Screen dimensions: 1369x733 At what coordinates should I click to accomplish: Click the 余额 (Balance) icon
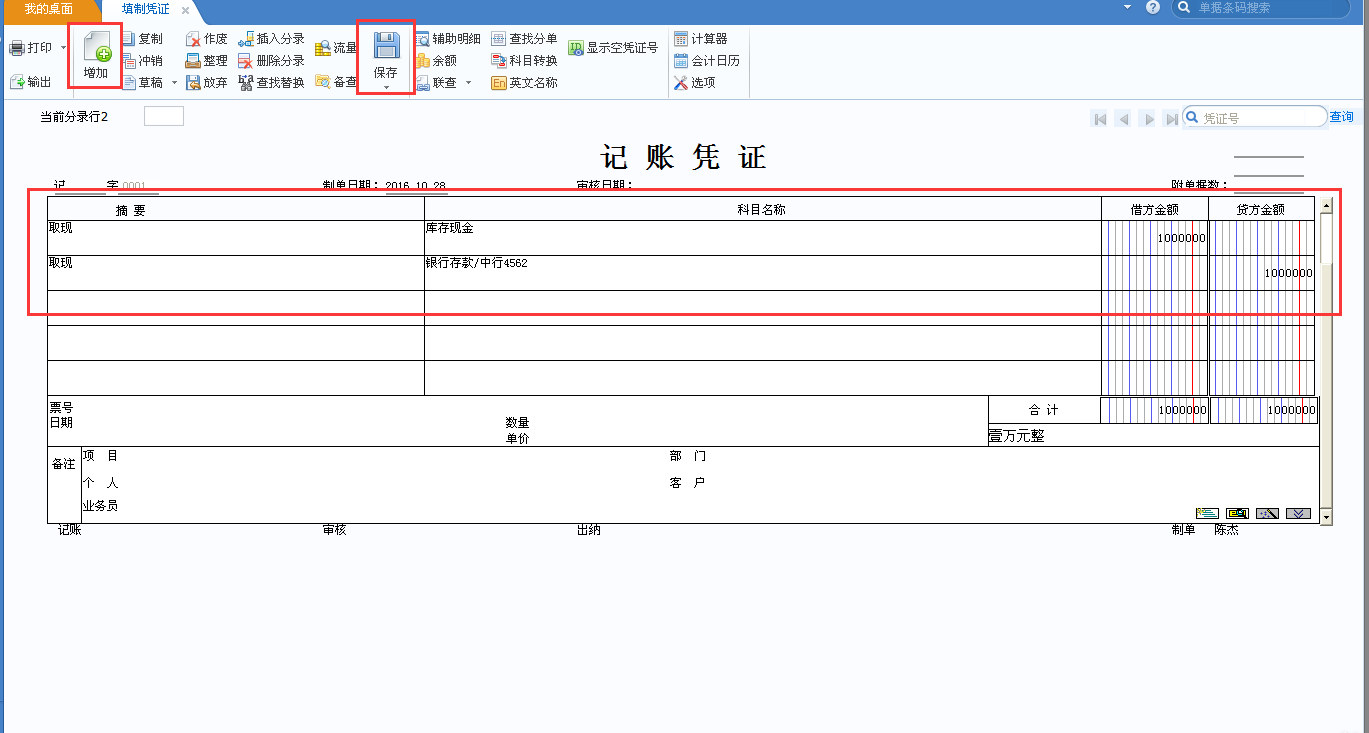click(422, 61)
